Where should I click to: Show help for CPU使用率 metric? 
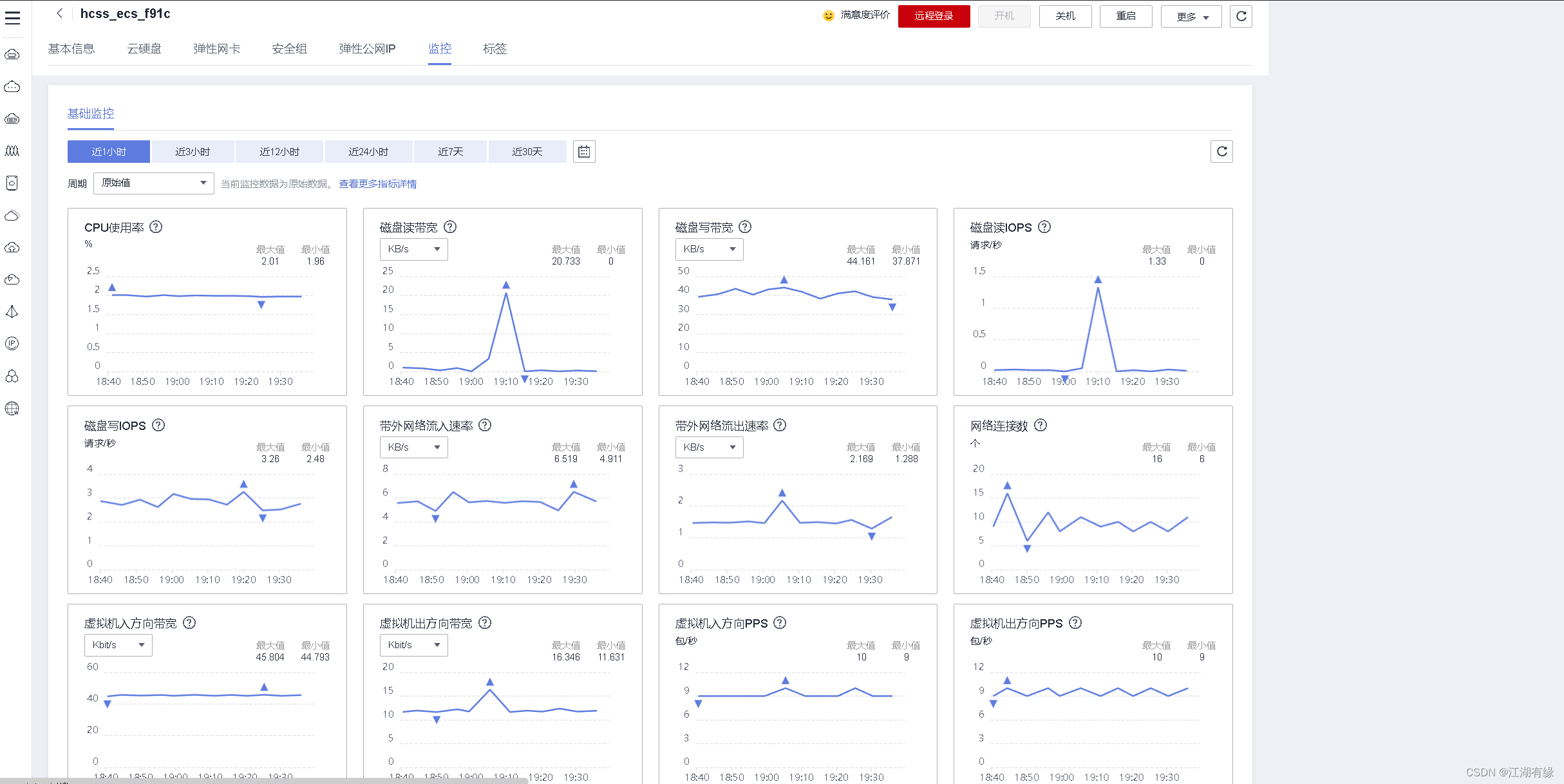(156, 227)
